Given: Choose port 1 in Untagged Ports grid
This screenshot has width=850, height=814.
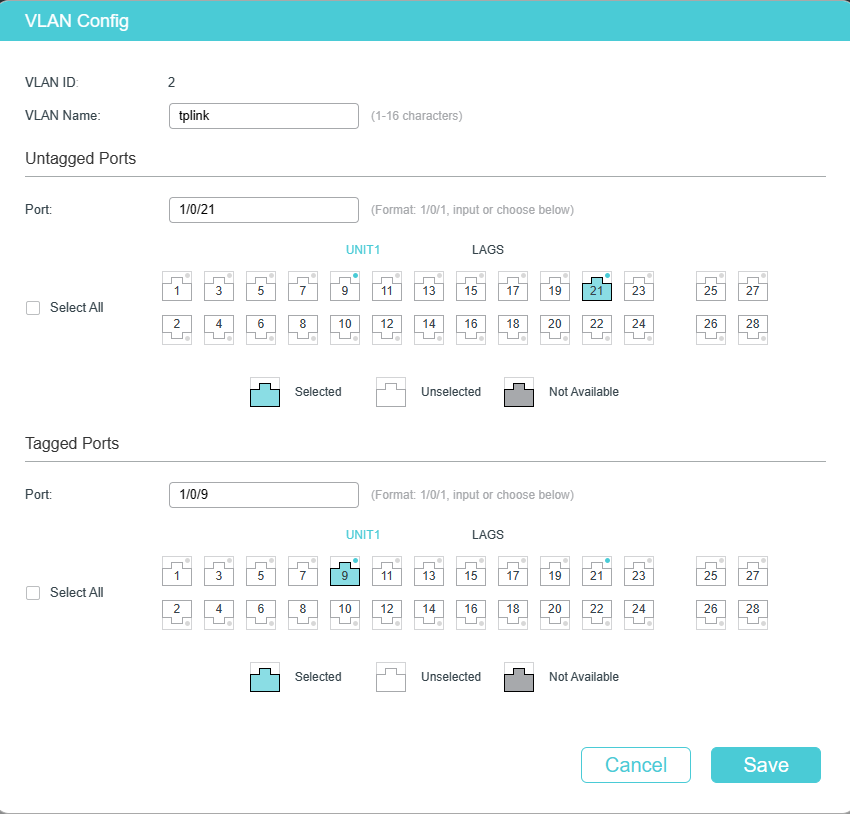Looking at the screenshot, I should (177, 287).
